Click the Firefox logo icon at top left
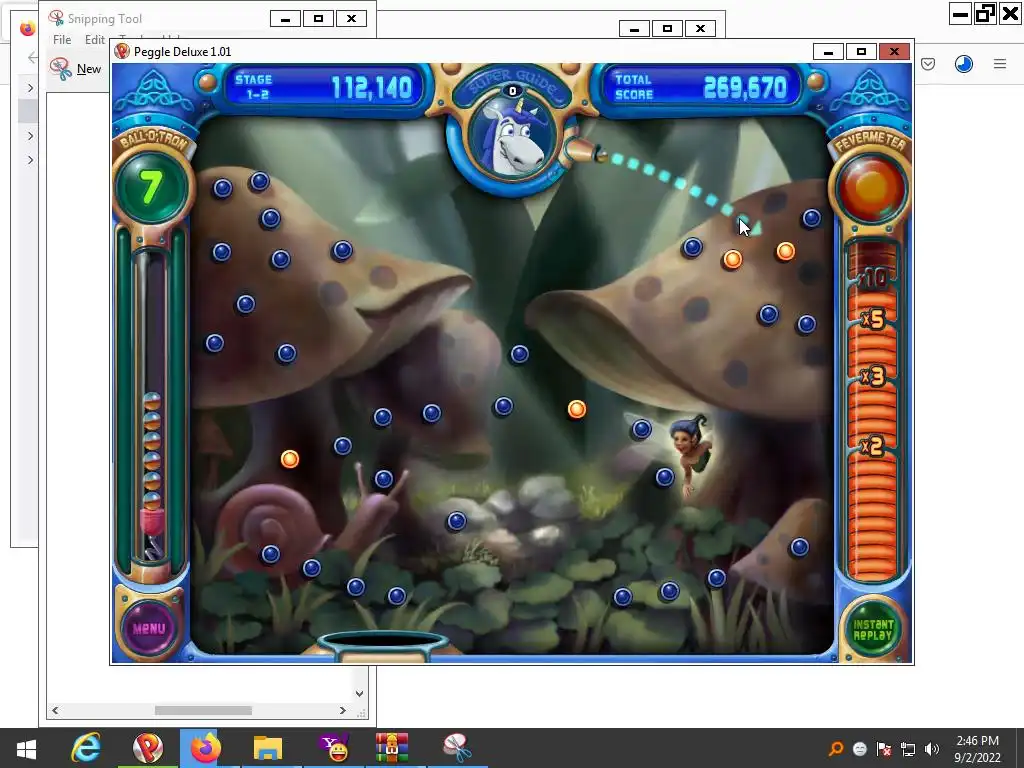 [27, 29]
